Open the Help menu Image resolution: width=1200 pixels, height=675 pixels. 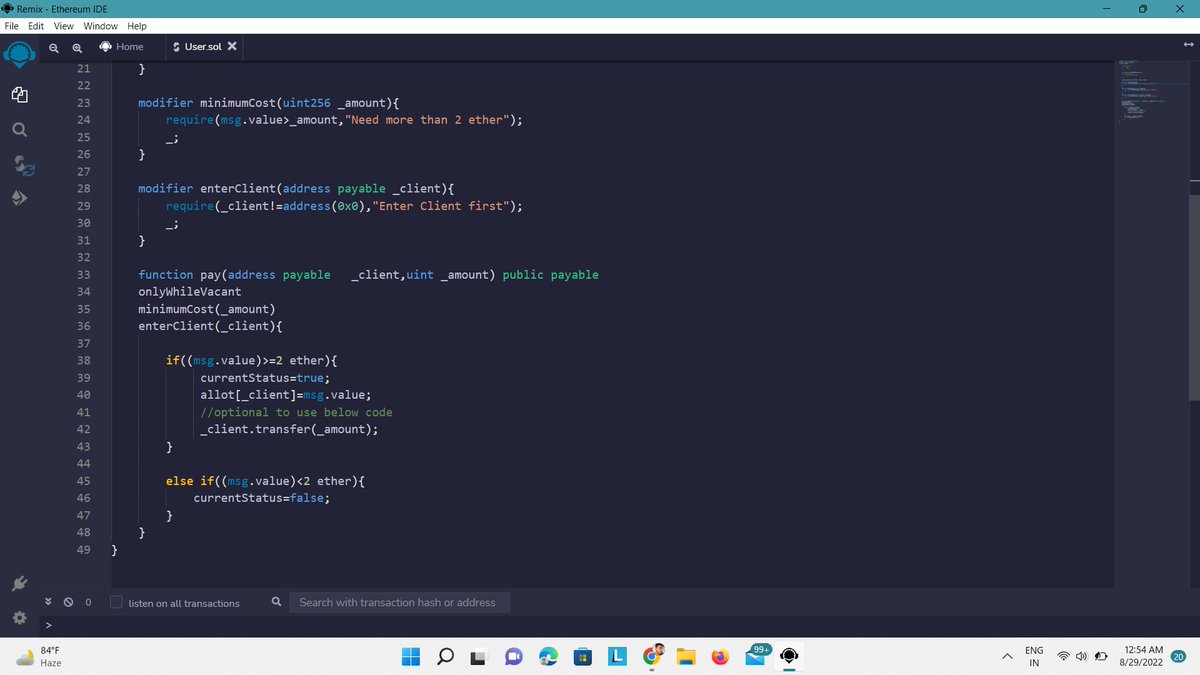point(137,26)
